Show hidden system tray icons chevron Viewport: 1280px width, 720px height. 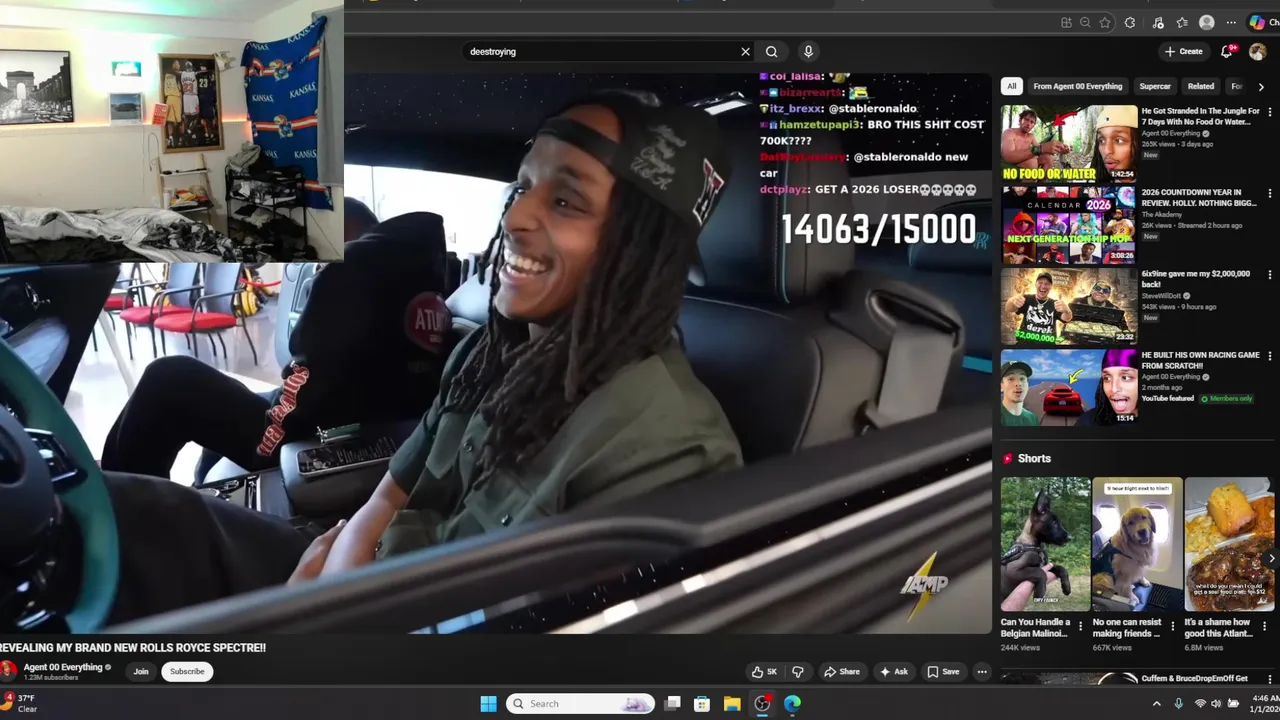[x=1157, y=704]
